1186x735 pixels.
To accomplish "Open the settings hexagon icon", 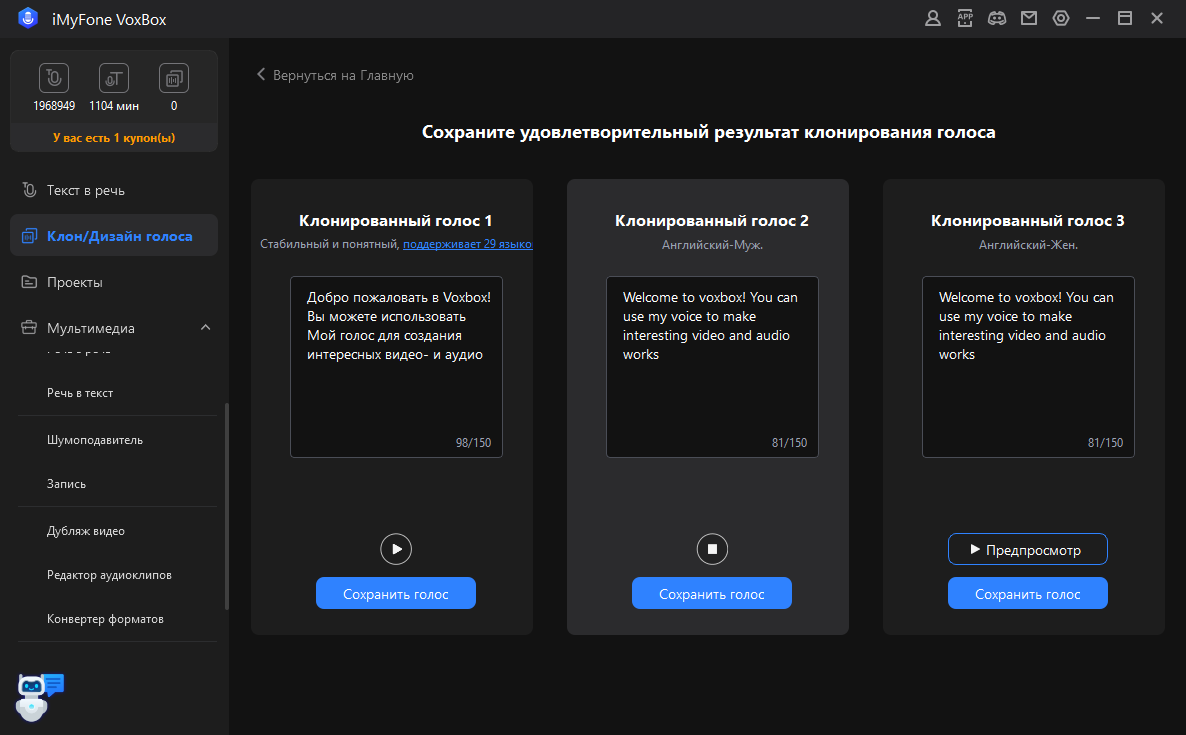I will 1061,18.
